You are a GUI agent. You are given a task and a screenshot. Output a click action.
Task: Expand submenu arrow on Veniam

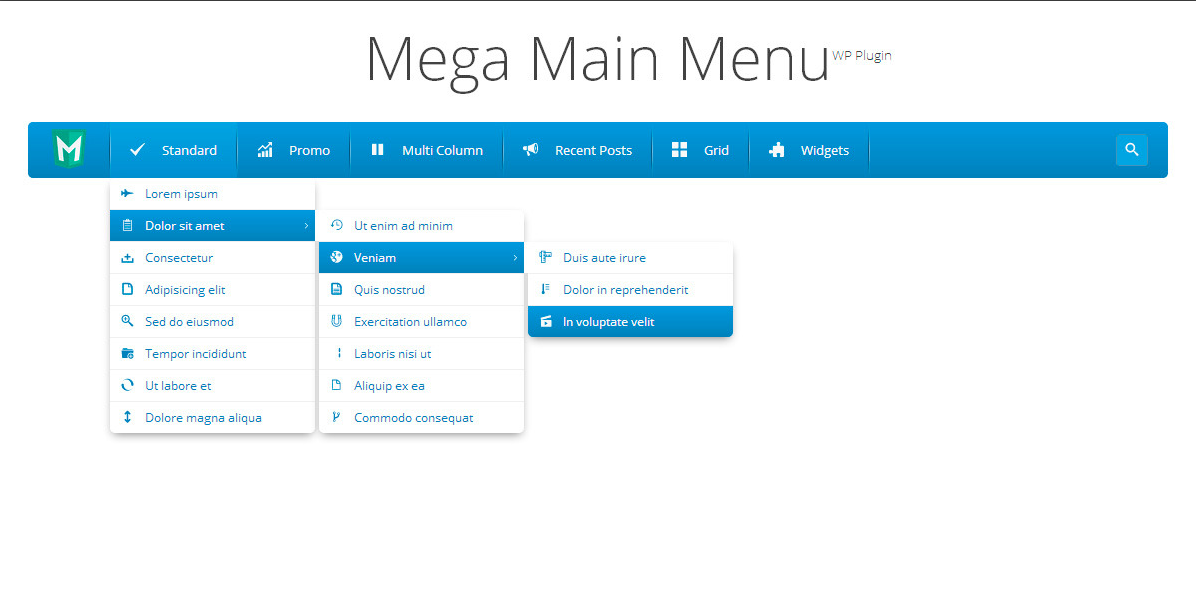(515, 258)
